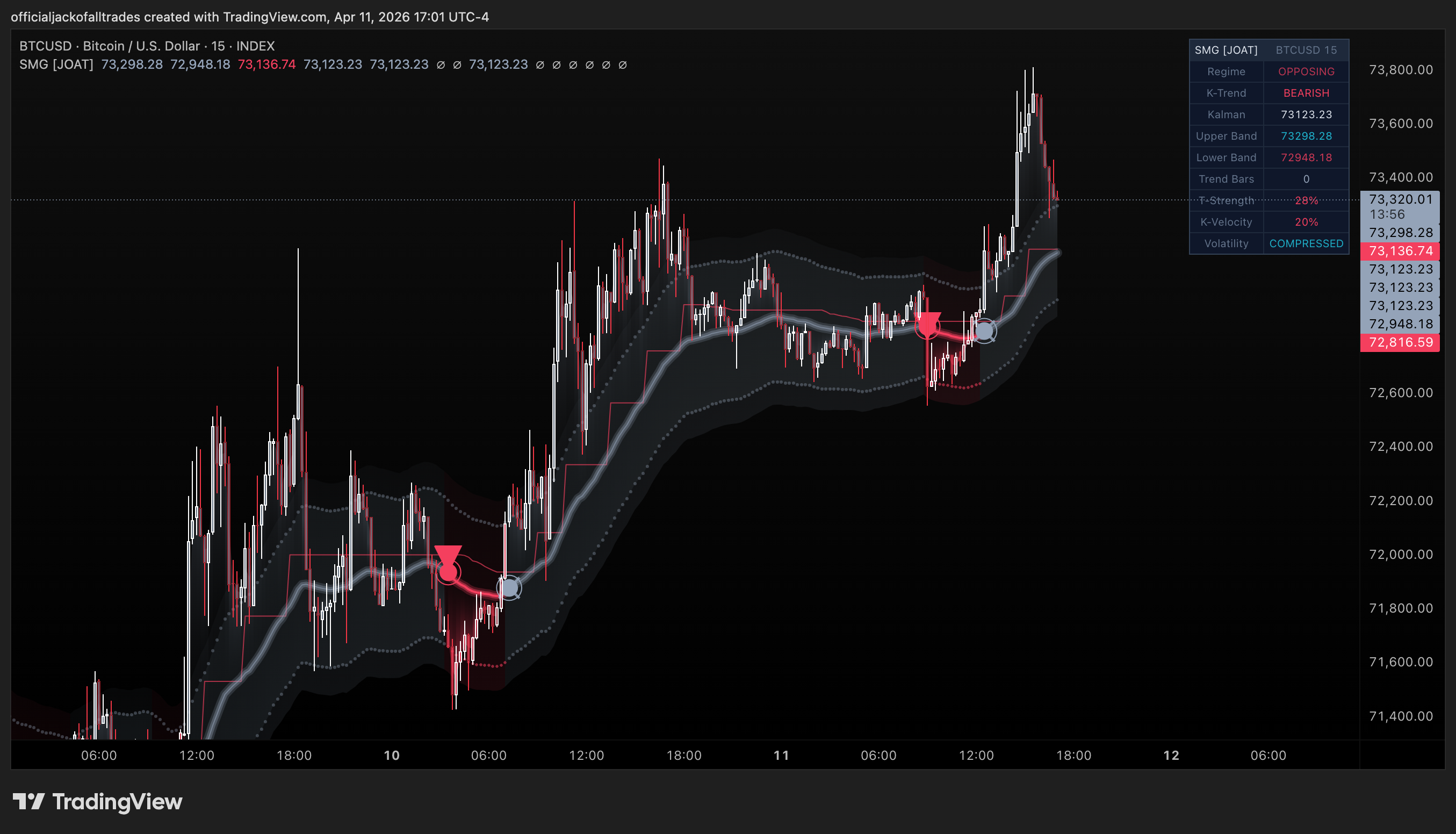Click the 72,600.00 price scale label
The height and width of the screenshot is (834, 1456).
pyautogui.click(x=1401, y=393)
